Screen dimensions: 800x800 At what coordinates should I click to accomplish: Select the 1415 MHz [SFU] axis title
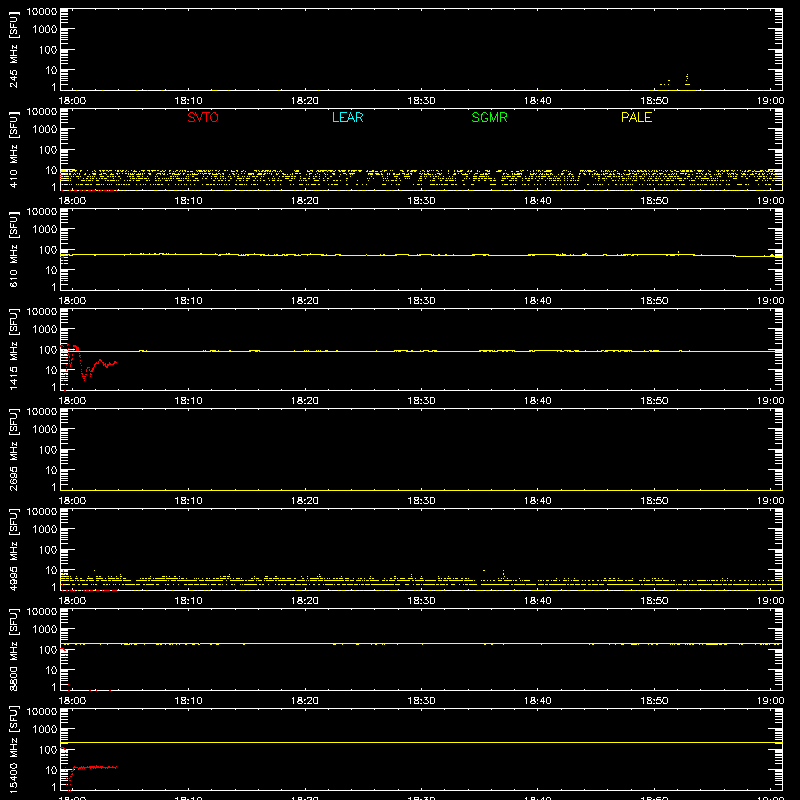[13, 349]
